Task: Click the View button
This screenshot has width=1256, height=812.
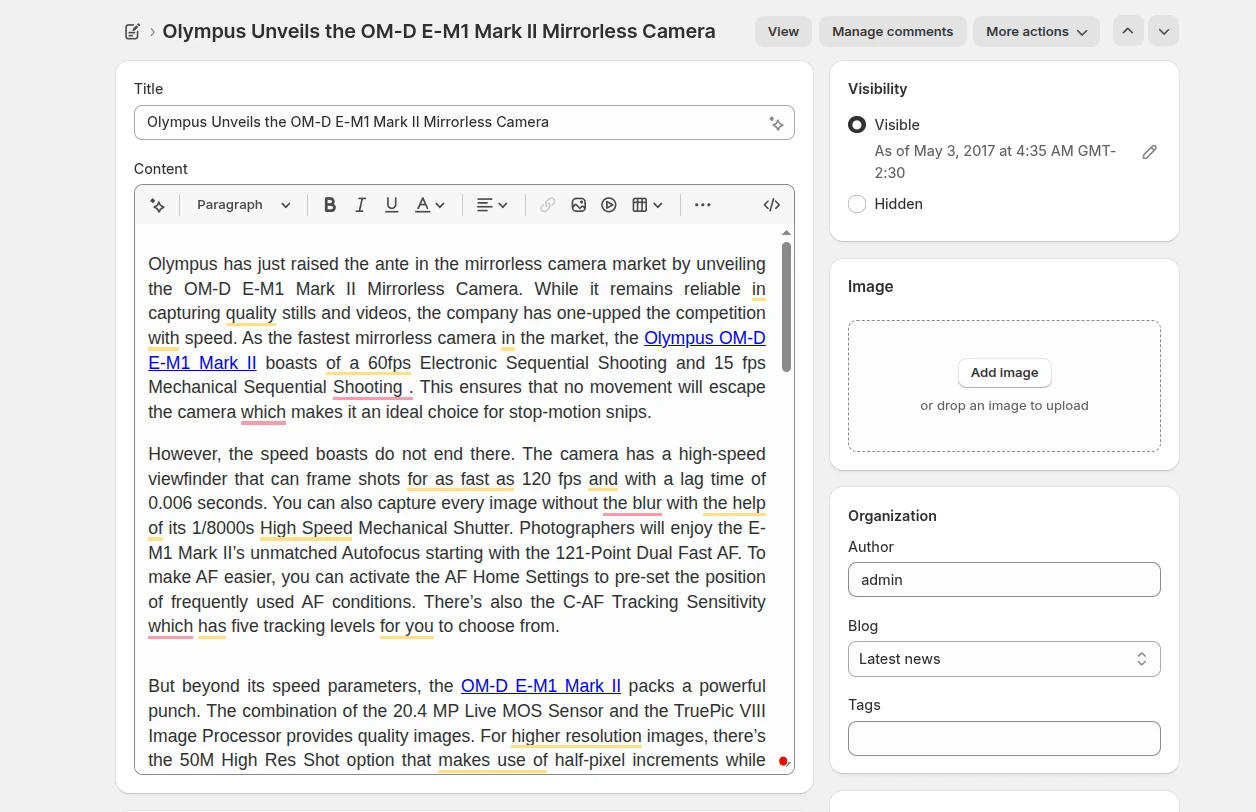Action: (x=783, y=31)
